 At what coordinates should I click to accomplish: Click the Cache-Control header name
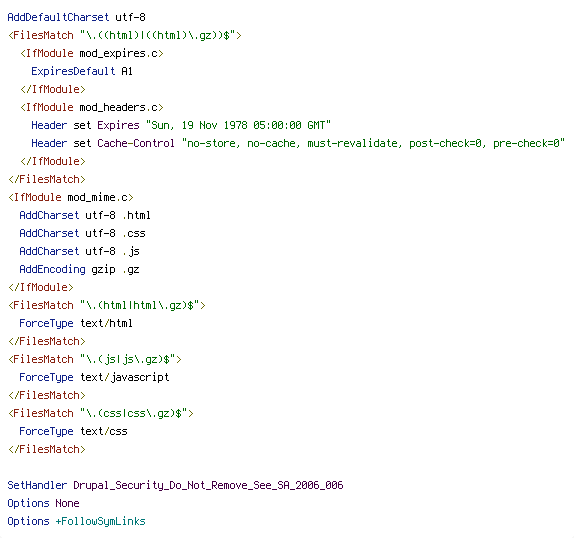(136, 143)
